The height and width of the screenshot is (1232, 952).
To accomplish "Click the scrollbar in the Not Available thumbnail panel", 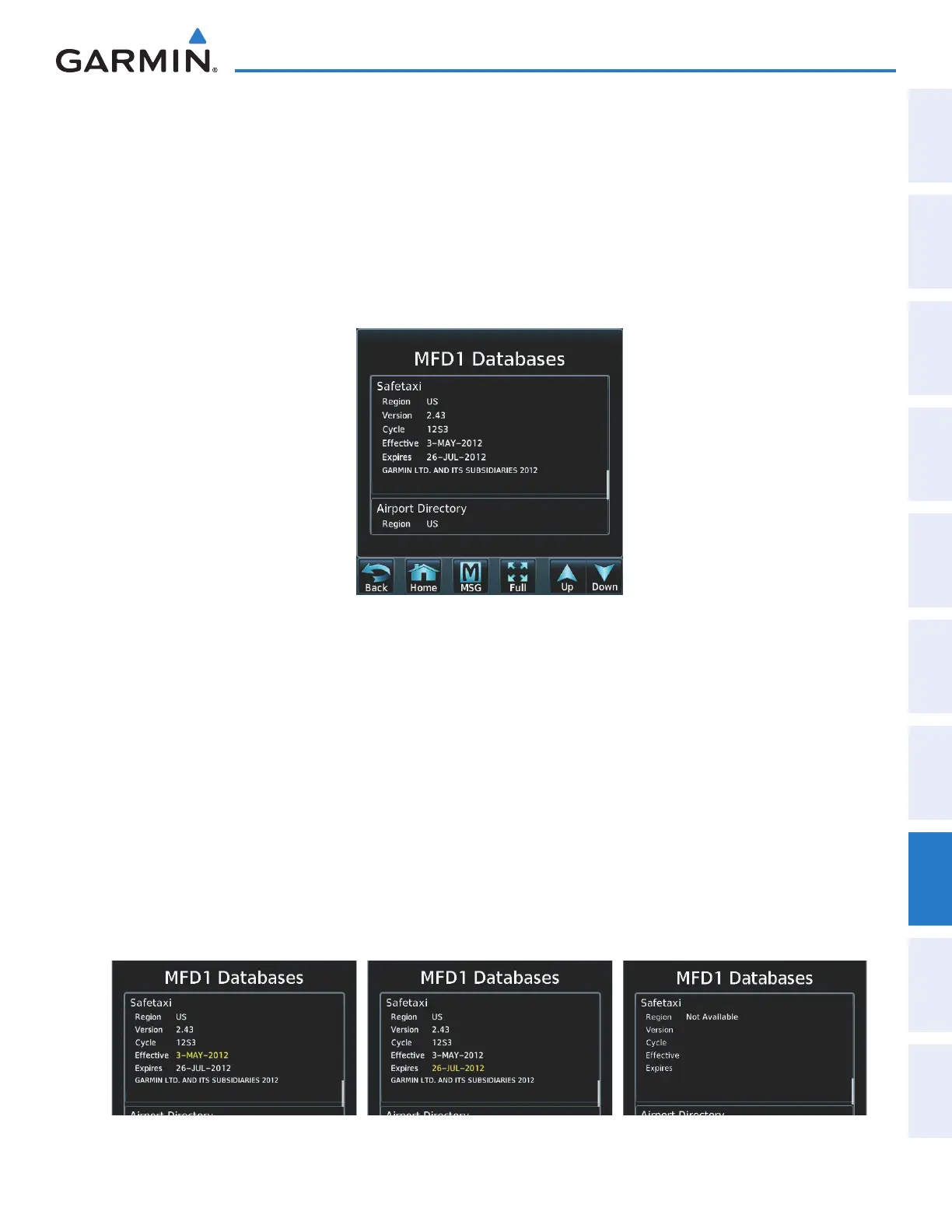I will (853, 1090).
